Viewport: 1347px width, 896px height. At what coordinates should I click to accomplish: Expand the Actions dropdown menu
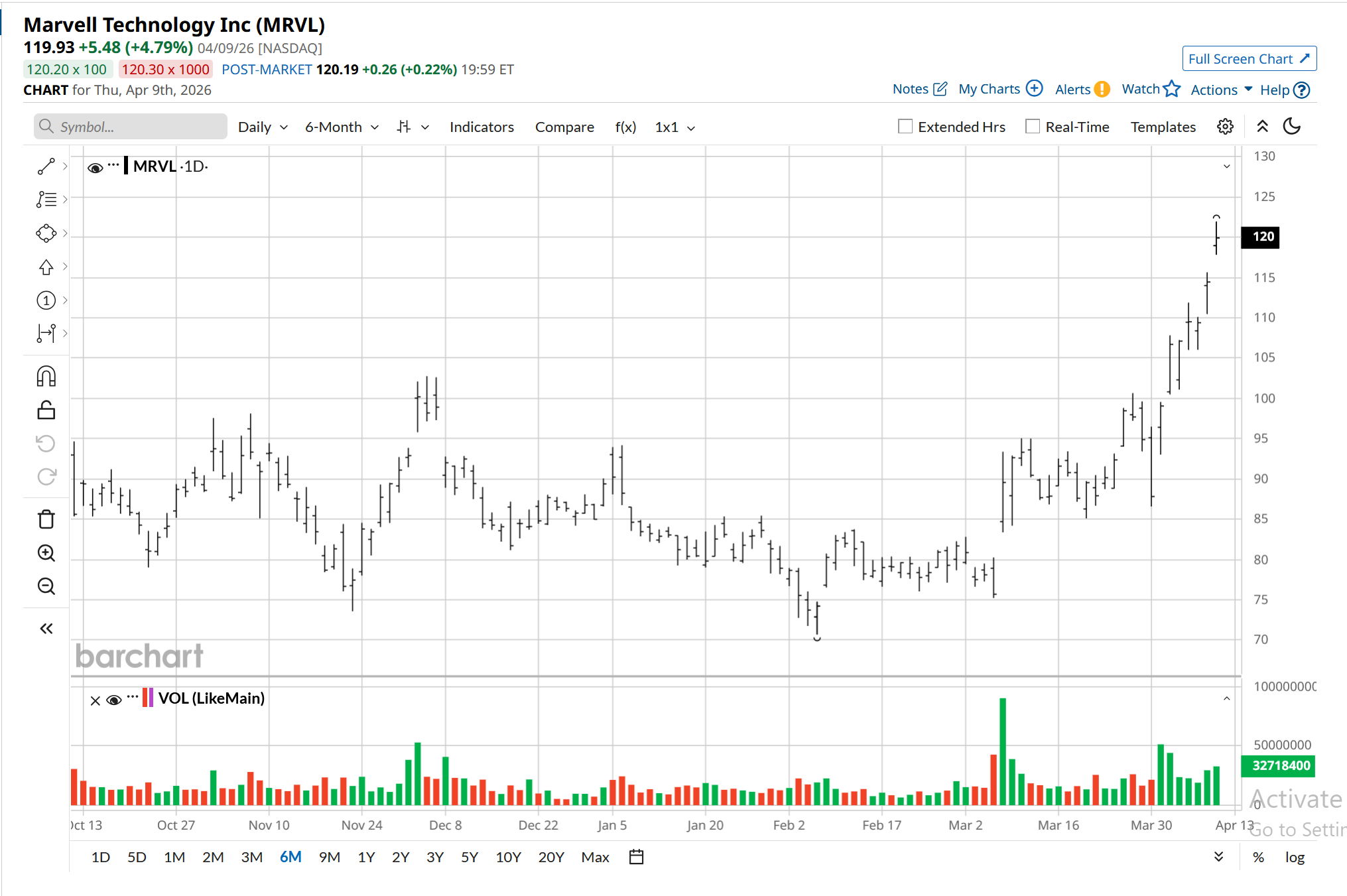pyautogui.click(x=1220, y=90)
